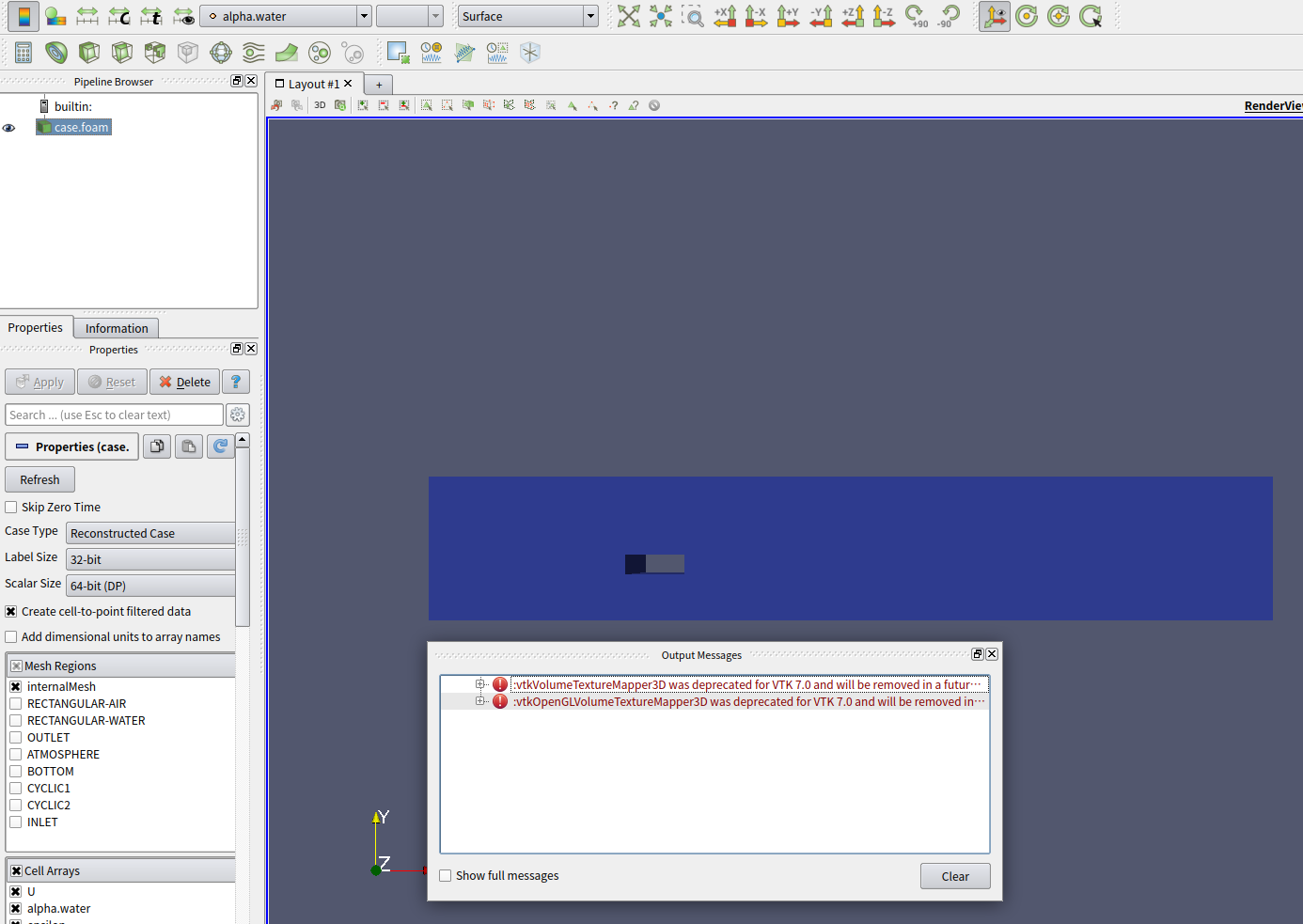Image resolution: width=1303 pixels, height=924 pixels.
Task: Set view direction to +X
Action: click(x=725, y=16)
